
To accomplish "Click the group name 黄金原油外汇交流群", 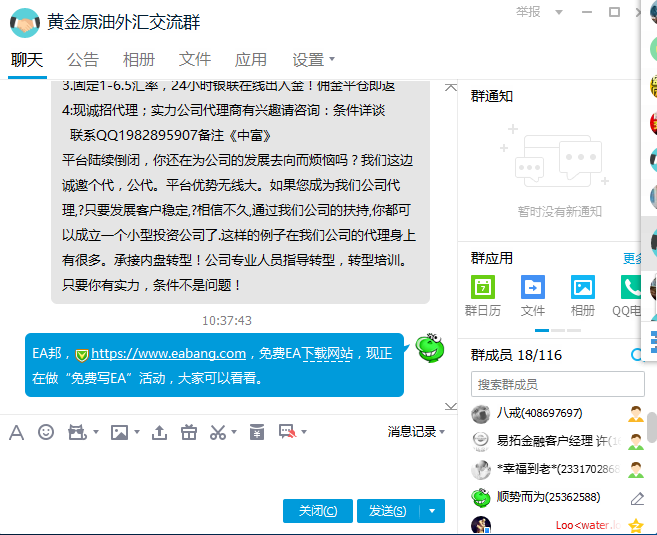I will pos(124,23).
